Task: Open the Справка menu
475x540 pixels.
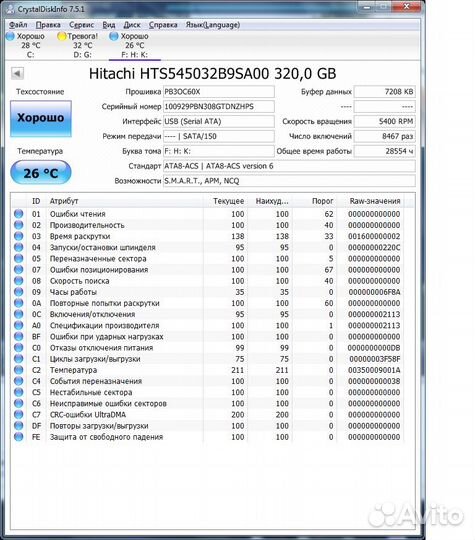Action: tap(163, 25)
